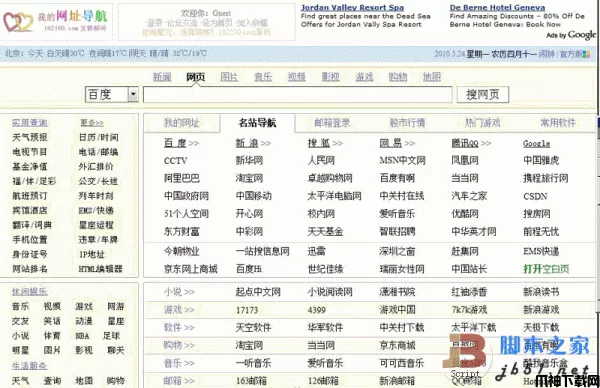Viewport: 600px width, 388px height.
Task: Open the 地图 search tab
Action: click(x=432, y=77)
